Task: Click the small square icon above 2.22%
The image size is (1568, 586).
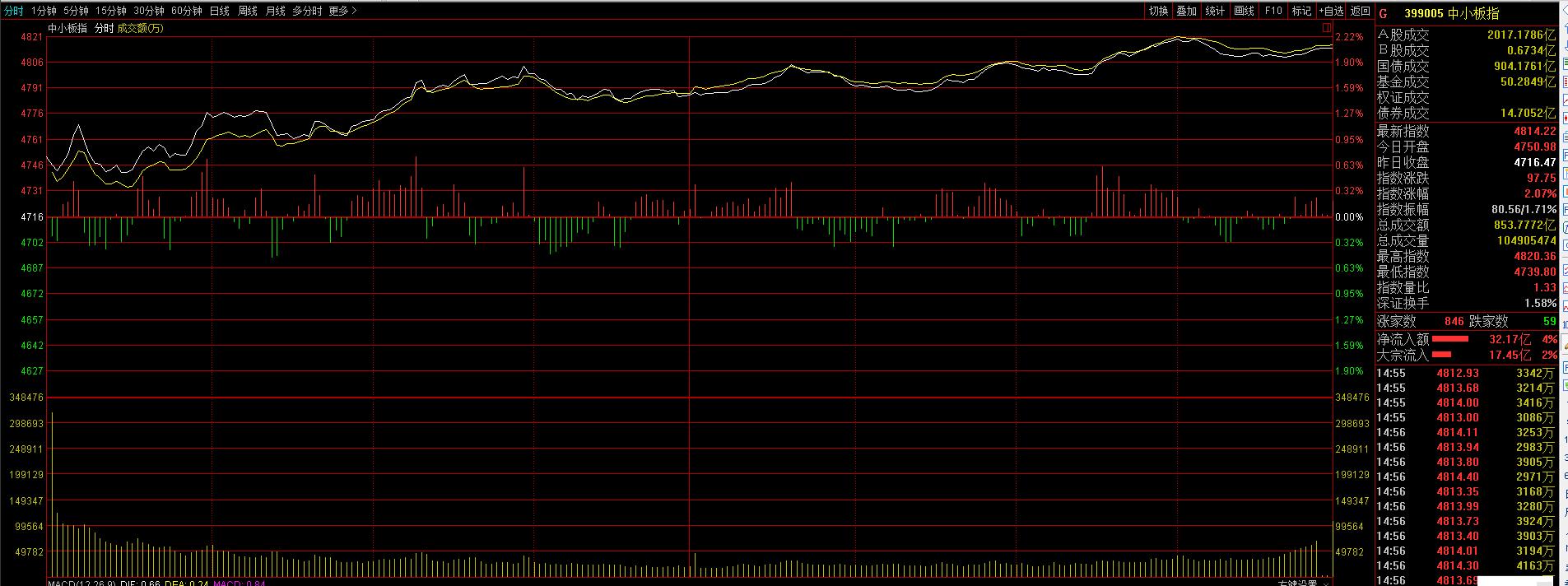Action: click(x=1327, y=26)
